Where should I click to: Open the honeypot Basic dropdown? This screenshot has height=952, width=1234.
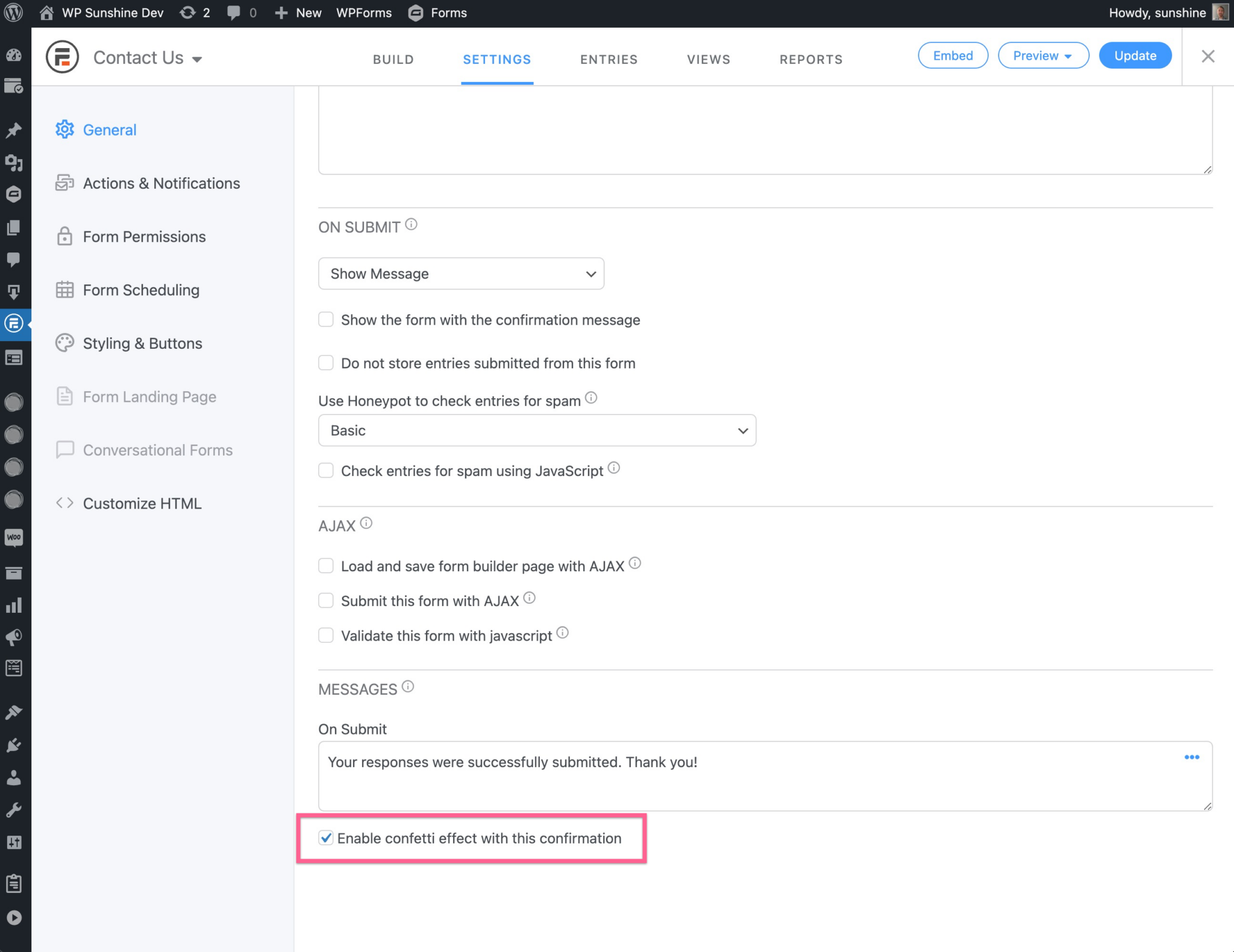pyautogui.click(x=536, y=430)
